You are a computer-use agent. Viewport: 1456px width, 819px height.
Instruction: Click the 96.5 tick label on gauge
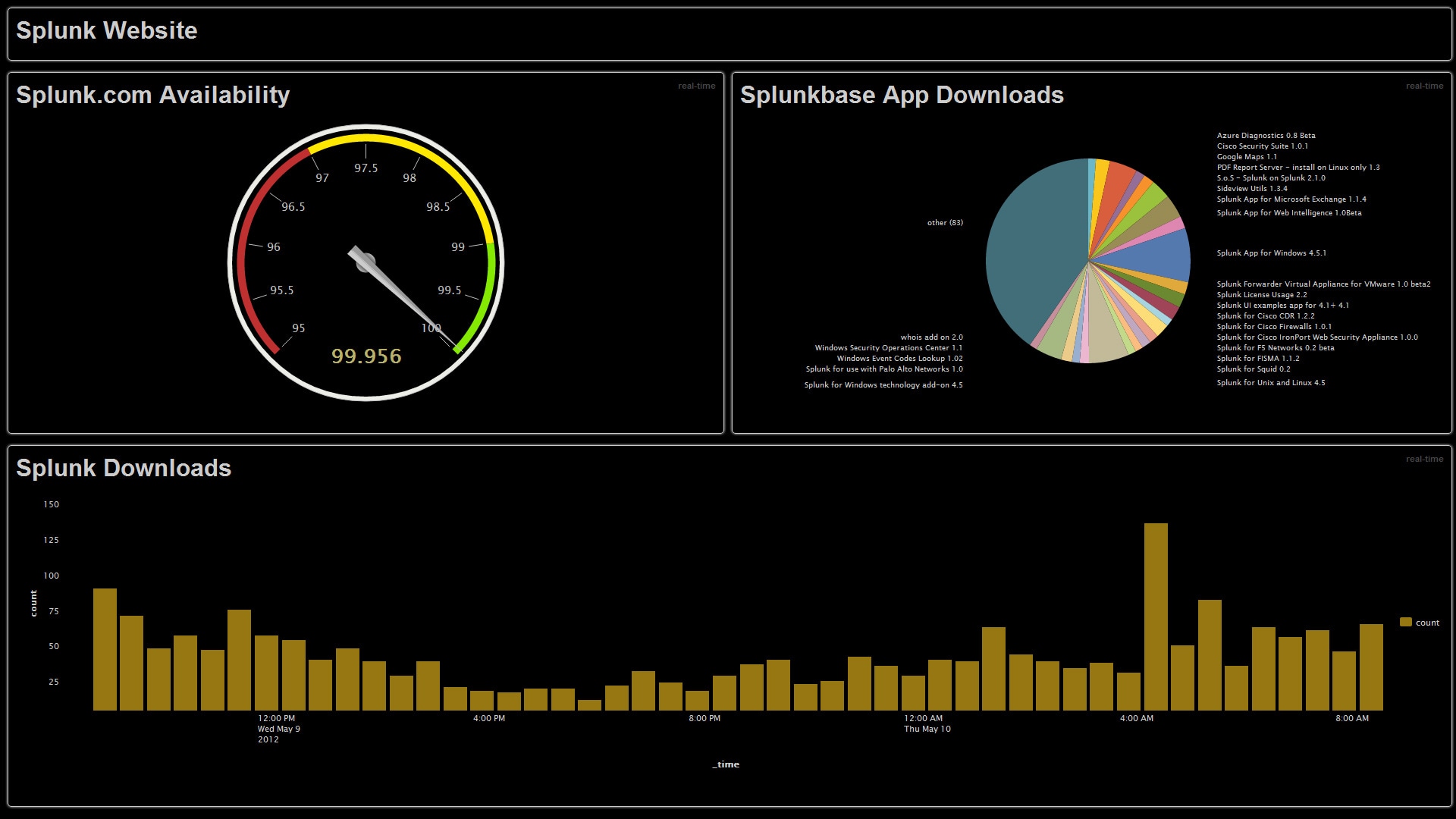tap(293, 207)
